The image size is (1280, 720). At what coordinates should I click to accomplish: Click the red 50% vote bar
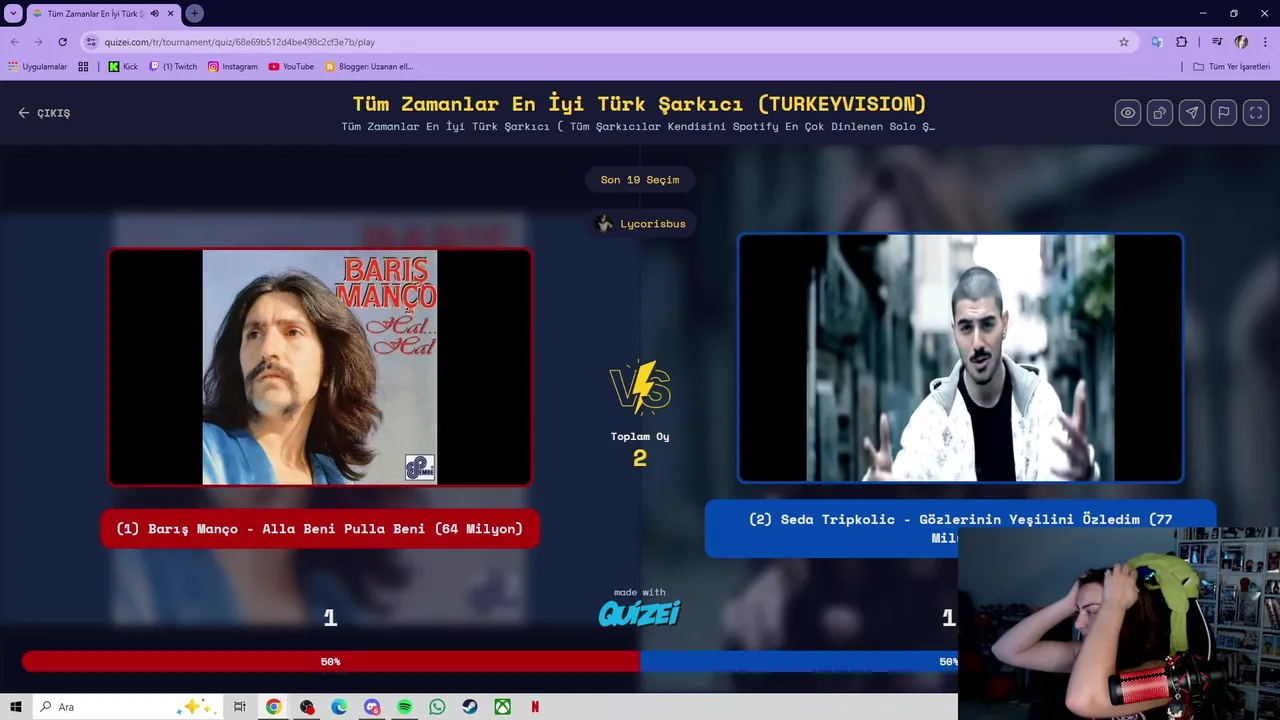(x=330, y=662)
